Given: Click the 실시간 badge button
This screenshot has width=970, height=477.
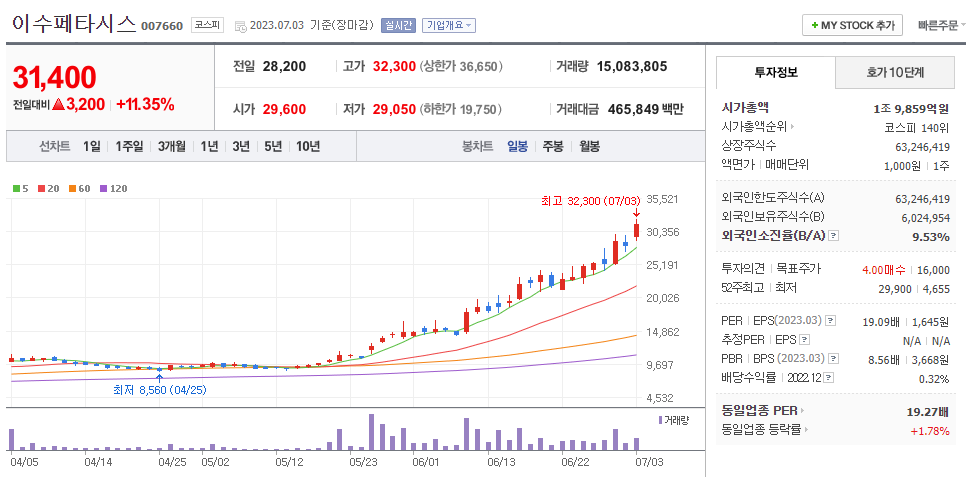Looking at the screenshot, I should [x=398, y=25].
